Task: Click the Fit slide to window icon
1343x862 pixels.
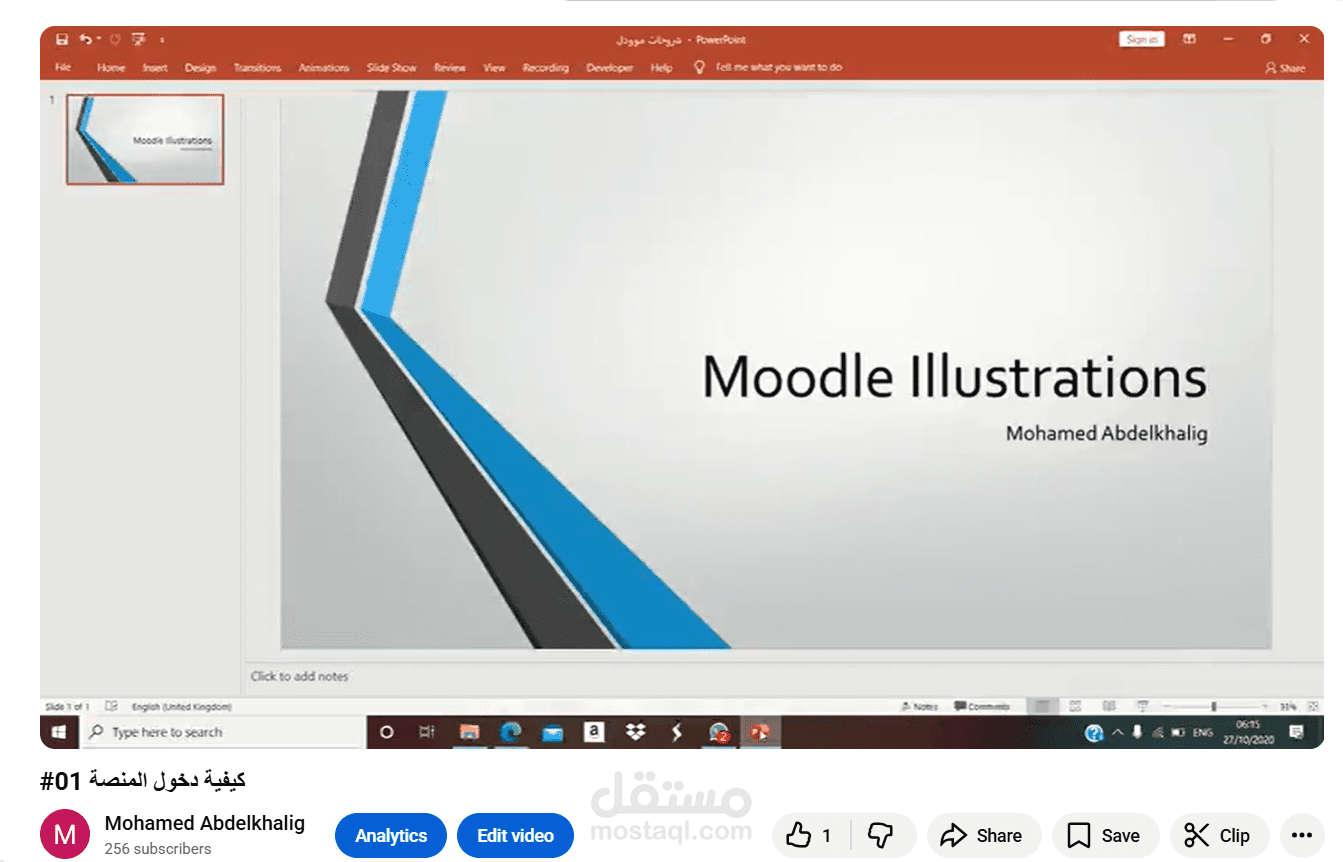Action: point(1312,706)
